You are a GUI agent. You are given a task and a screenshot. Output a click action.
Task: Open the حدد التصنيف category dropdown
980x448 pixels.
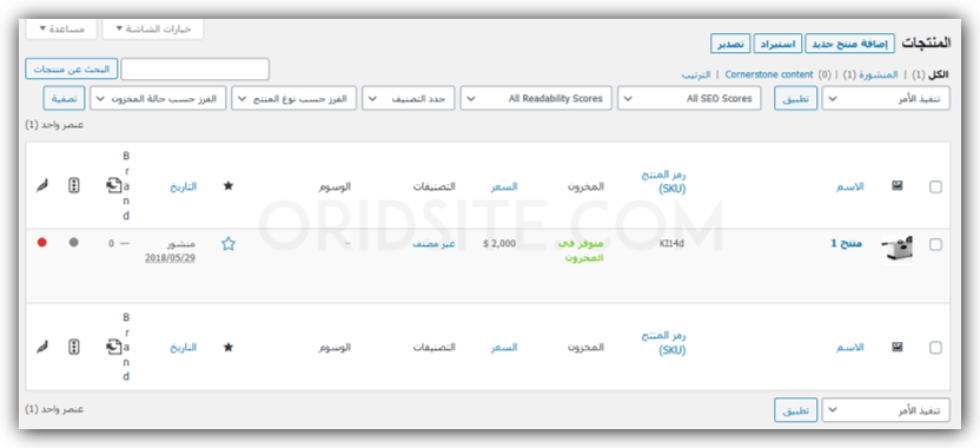coord(408,99)
